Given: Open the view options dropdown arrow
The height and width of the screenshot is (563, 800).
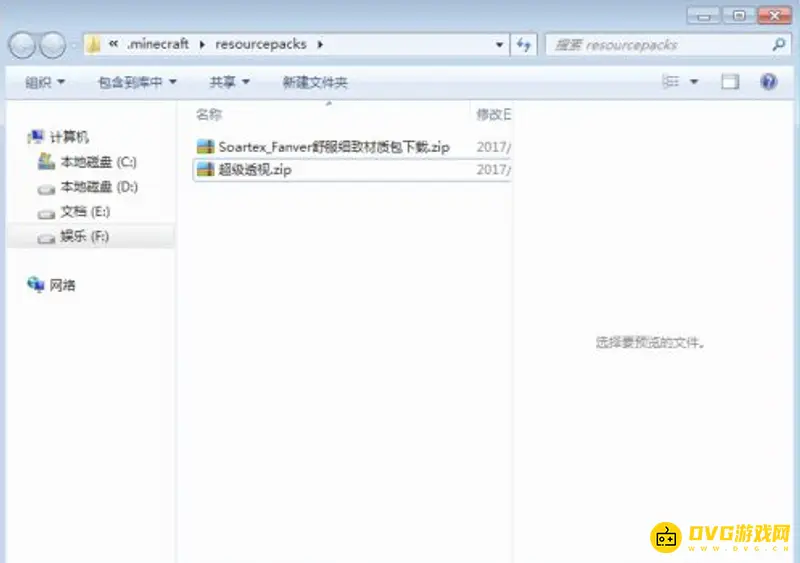Looking at the screenshot, I should point(694,82).
